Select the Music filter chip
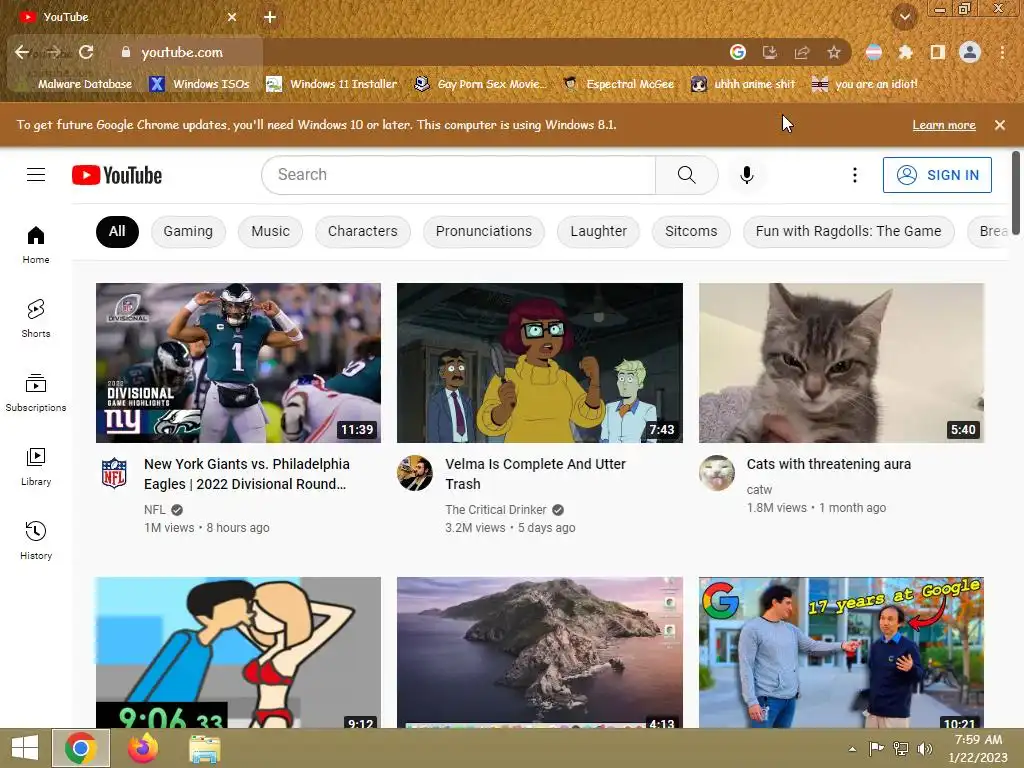The image size is (1024, 768). 270,232
